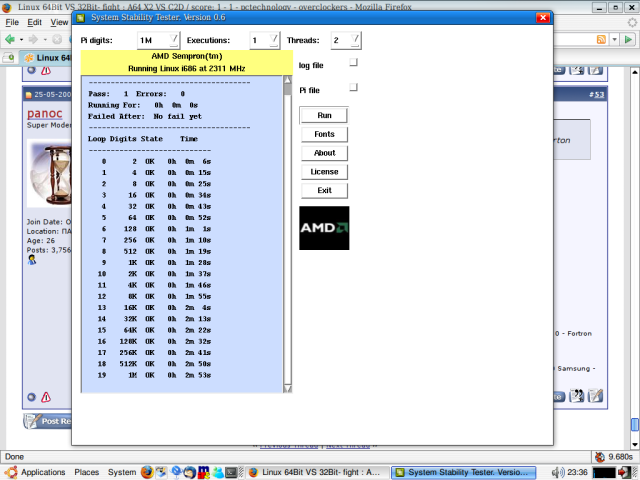
Task: Click the AMD Sempron CPU info banner
Action: point(187,62)
